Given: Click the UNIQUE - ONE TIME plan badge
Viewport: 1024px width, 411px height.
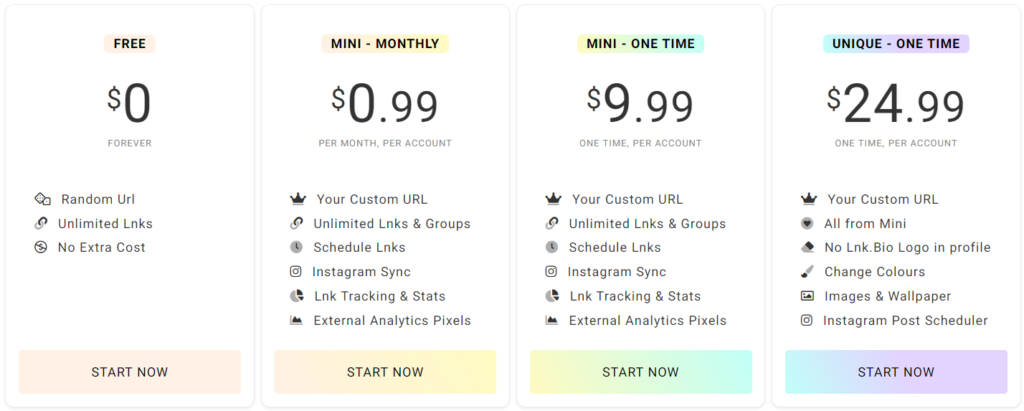Looking at the screenshot, I should coord(896,44).
